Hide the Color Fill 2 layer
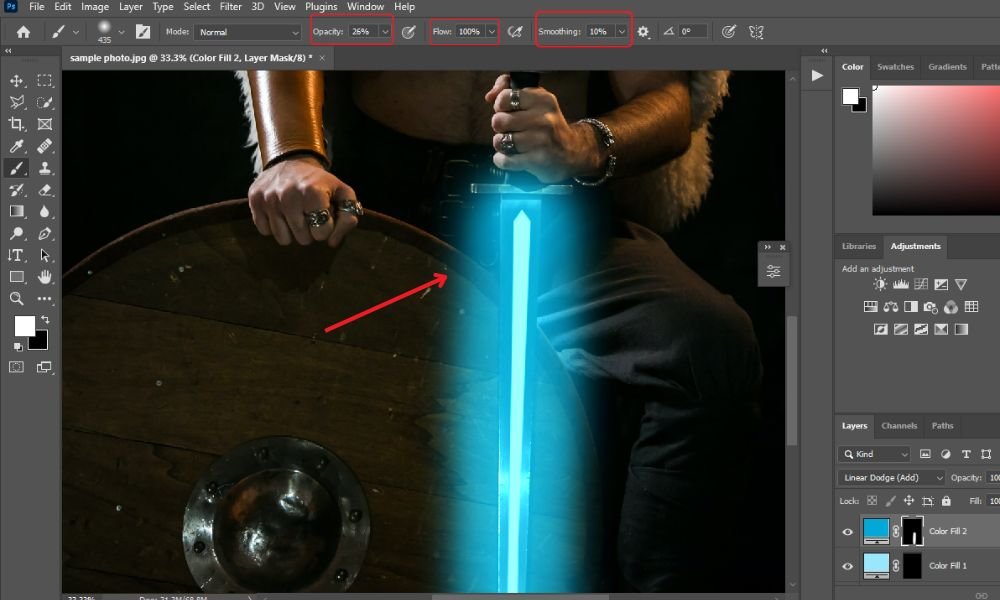Image resolution: width=1000 pixels, height=600 pixels. click(848, 532)
